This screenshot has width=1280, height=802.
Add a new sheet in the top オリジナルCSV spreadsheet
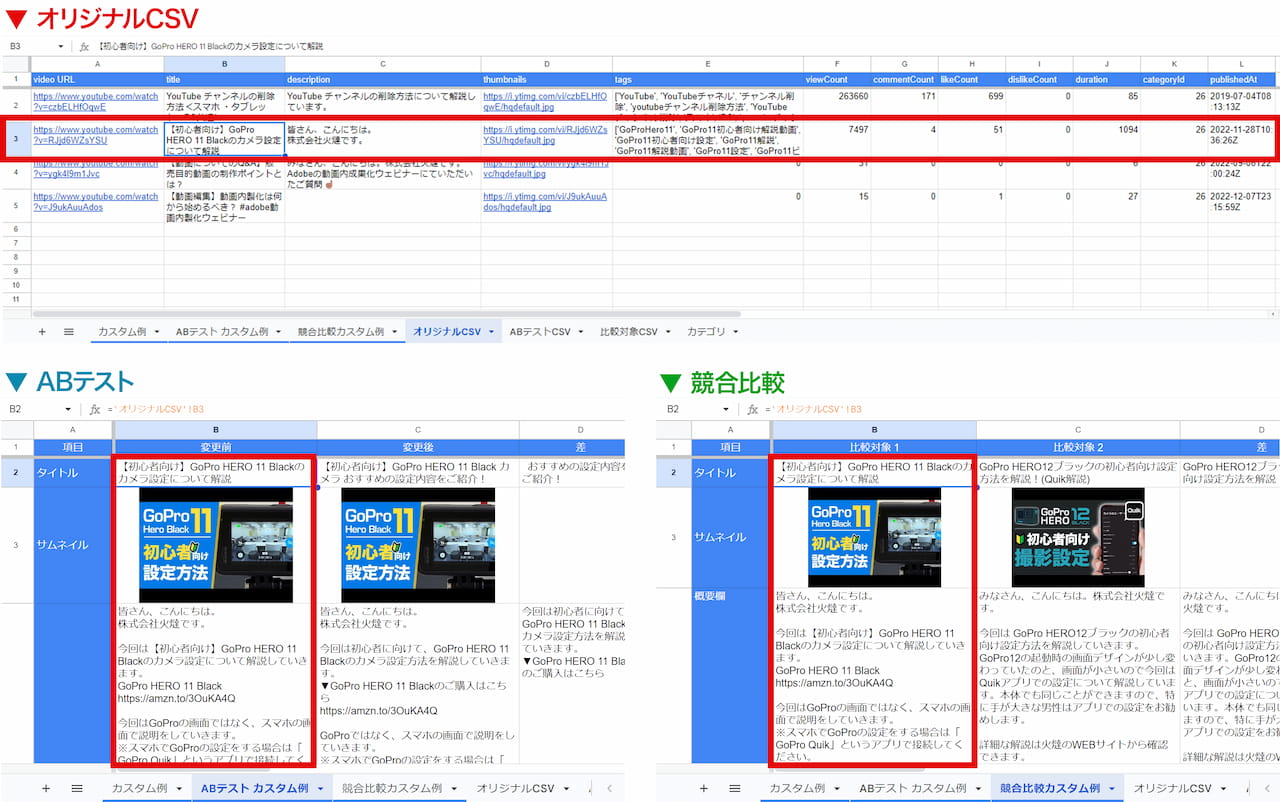pyautogui.click(x=42, y=331)
